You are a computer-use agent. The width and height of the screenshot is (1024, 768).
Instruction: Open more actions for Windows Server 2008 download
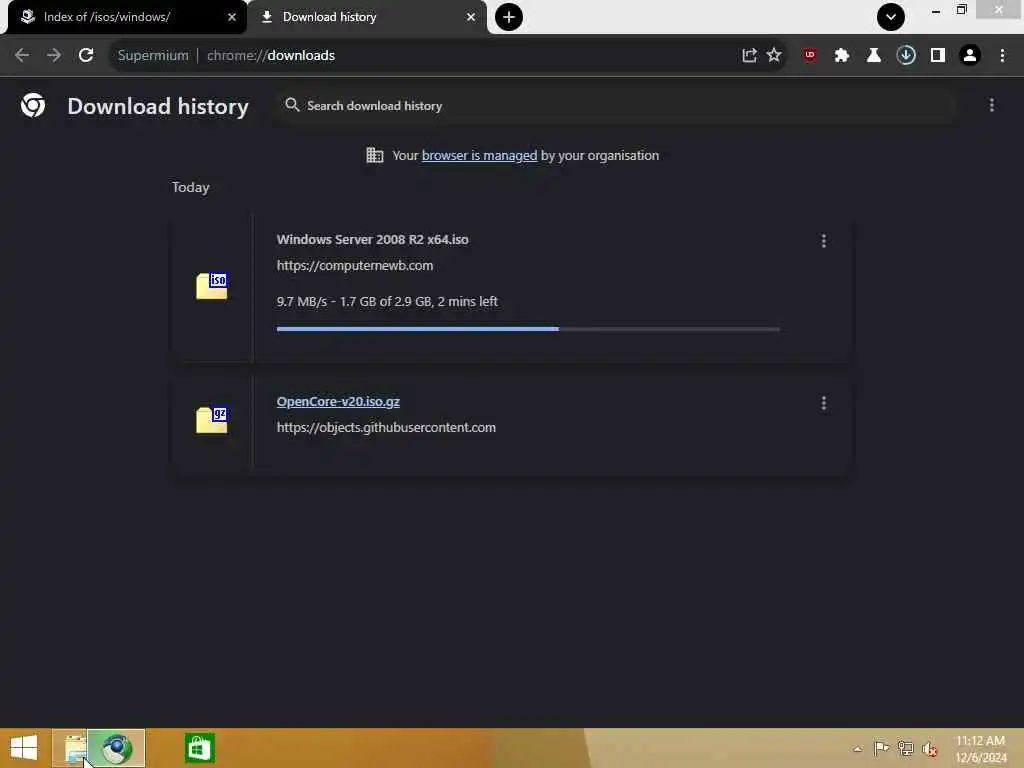(824, 241)
